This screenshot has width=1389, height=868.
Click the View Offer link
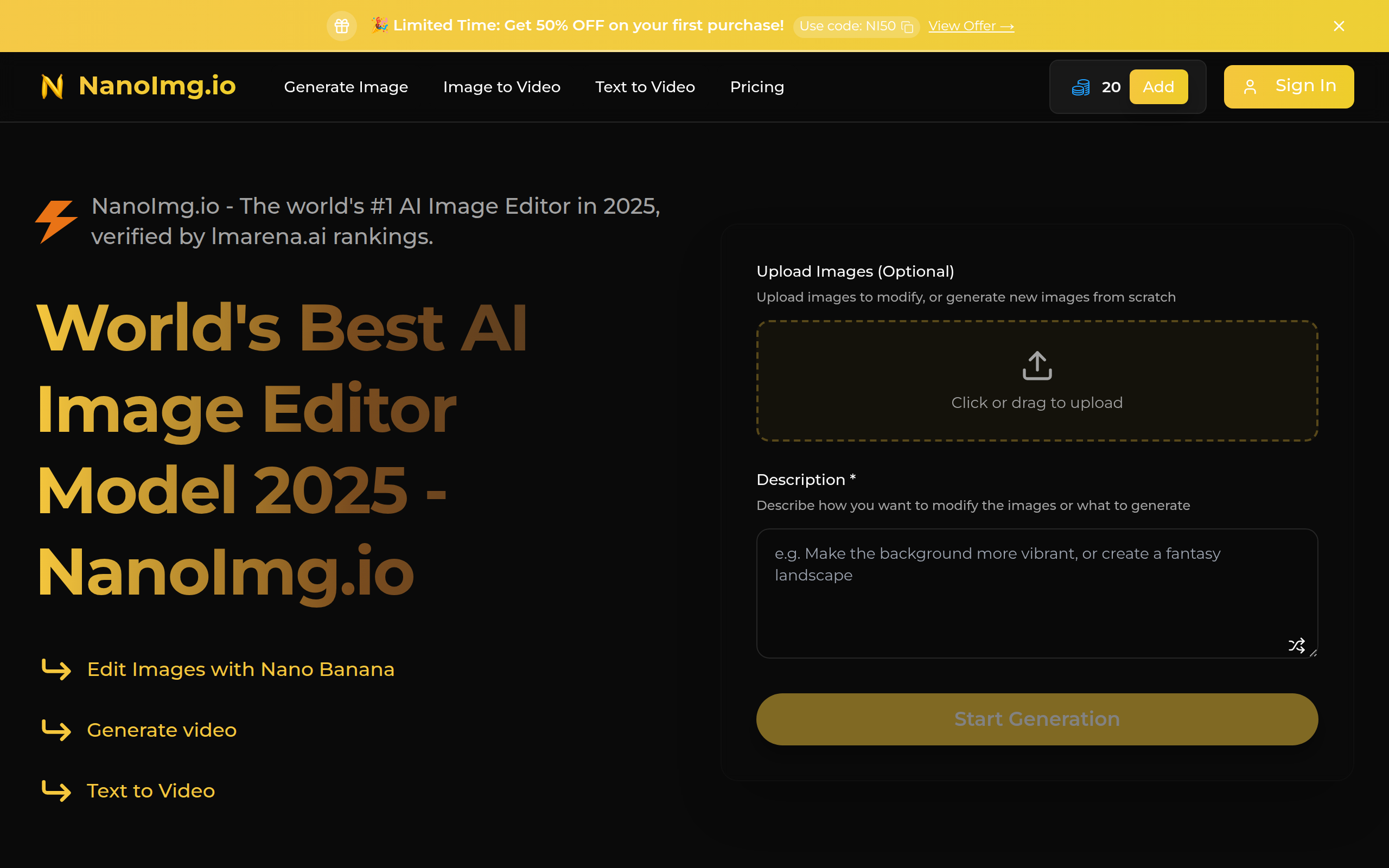pyautogui.click(x=971, y=27)
